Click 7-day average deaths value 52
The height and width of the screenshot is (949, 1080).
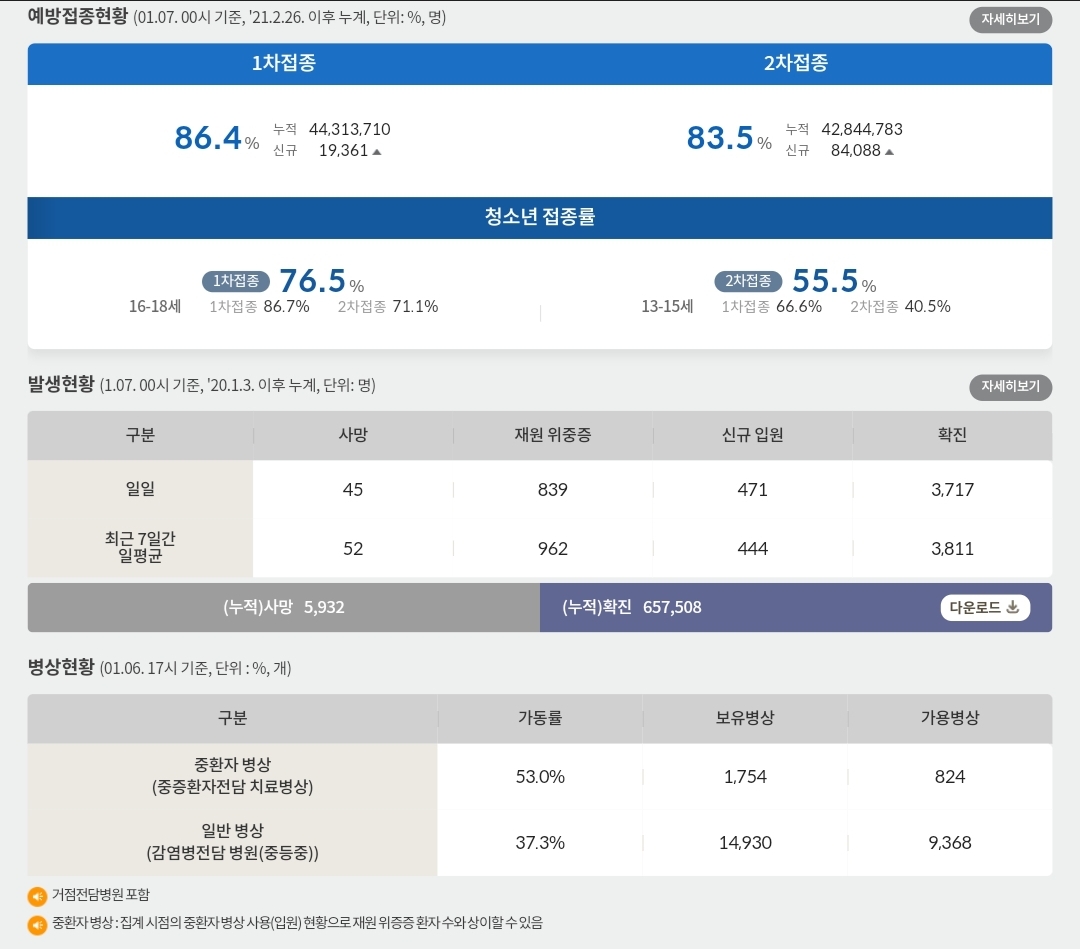(353, 549)
